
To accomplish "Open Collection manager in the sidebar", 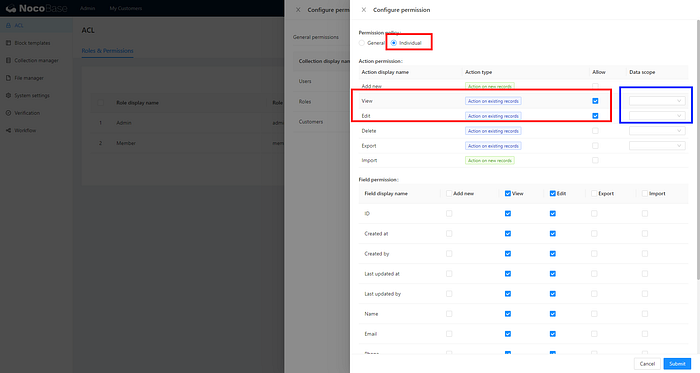I will point(36,60).
